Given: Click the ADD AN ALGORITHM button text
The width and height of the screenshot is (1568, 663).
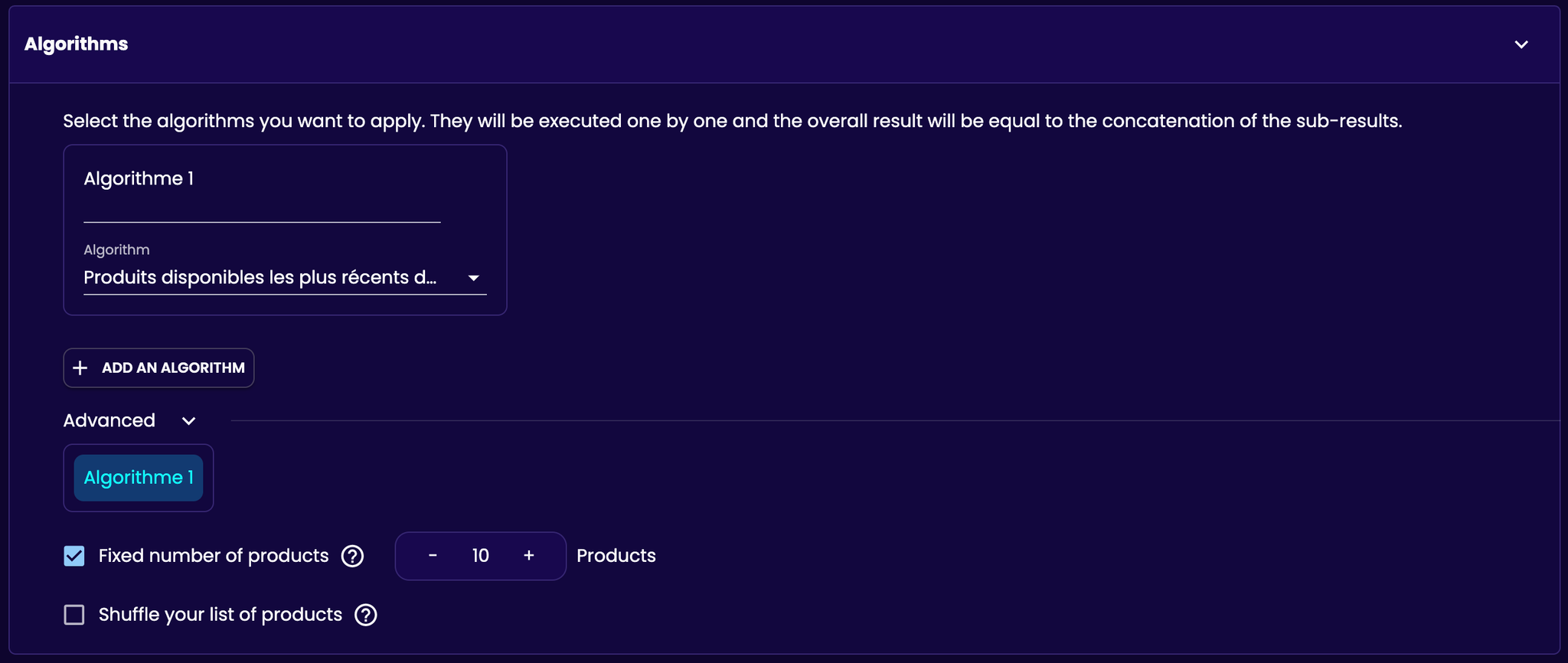Looking at the screenshot, I should tap(173, 368).
